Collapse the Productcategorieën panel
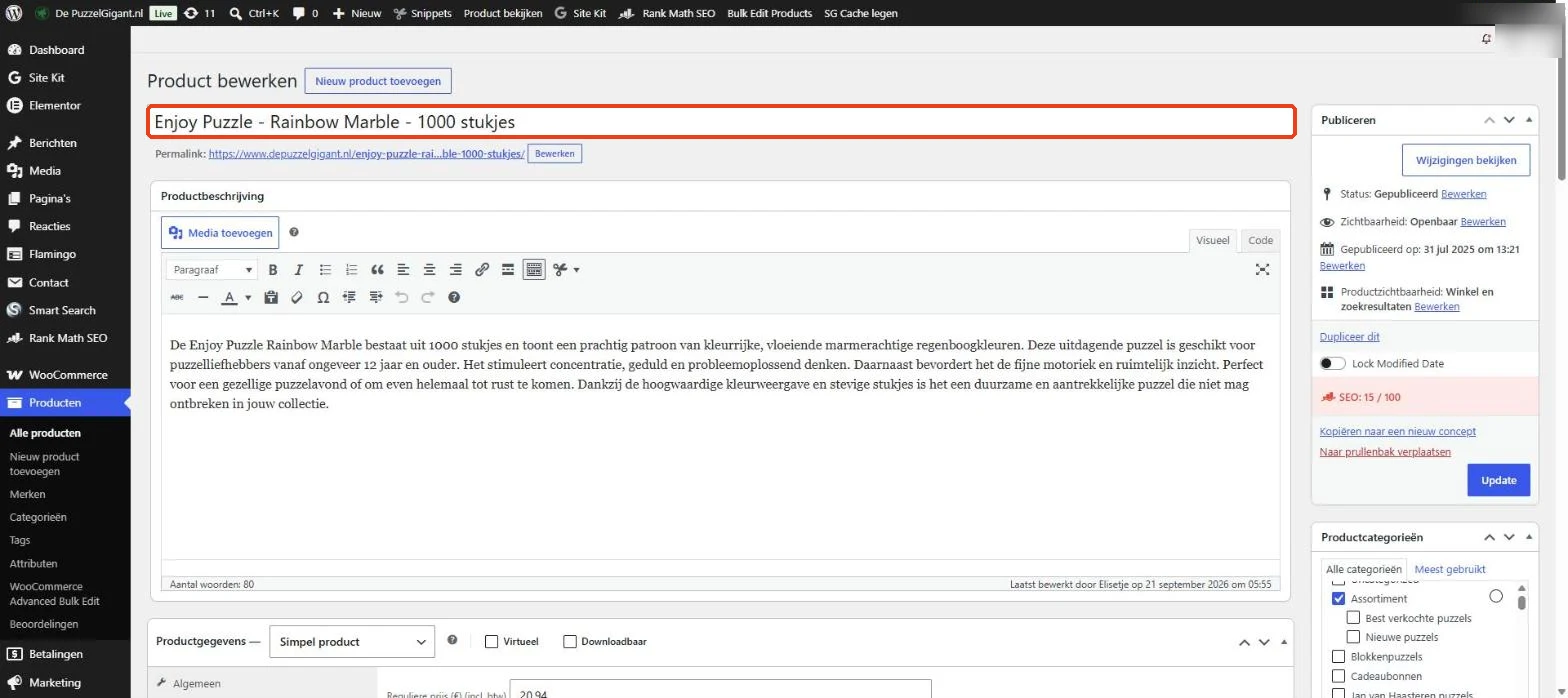1568x698 pixels. (1528, 537)
